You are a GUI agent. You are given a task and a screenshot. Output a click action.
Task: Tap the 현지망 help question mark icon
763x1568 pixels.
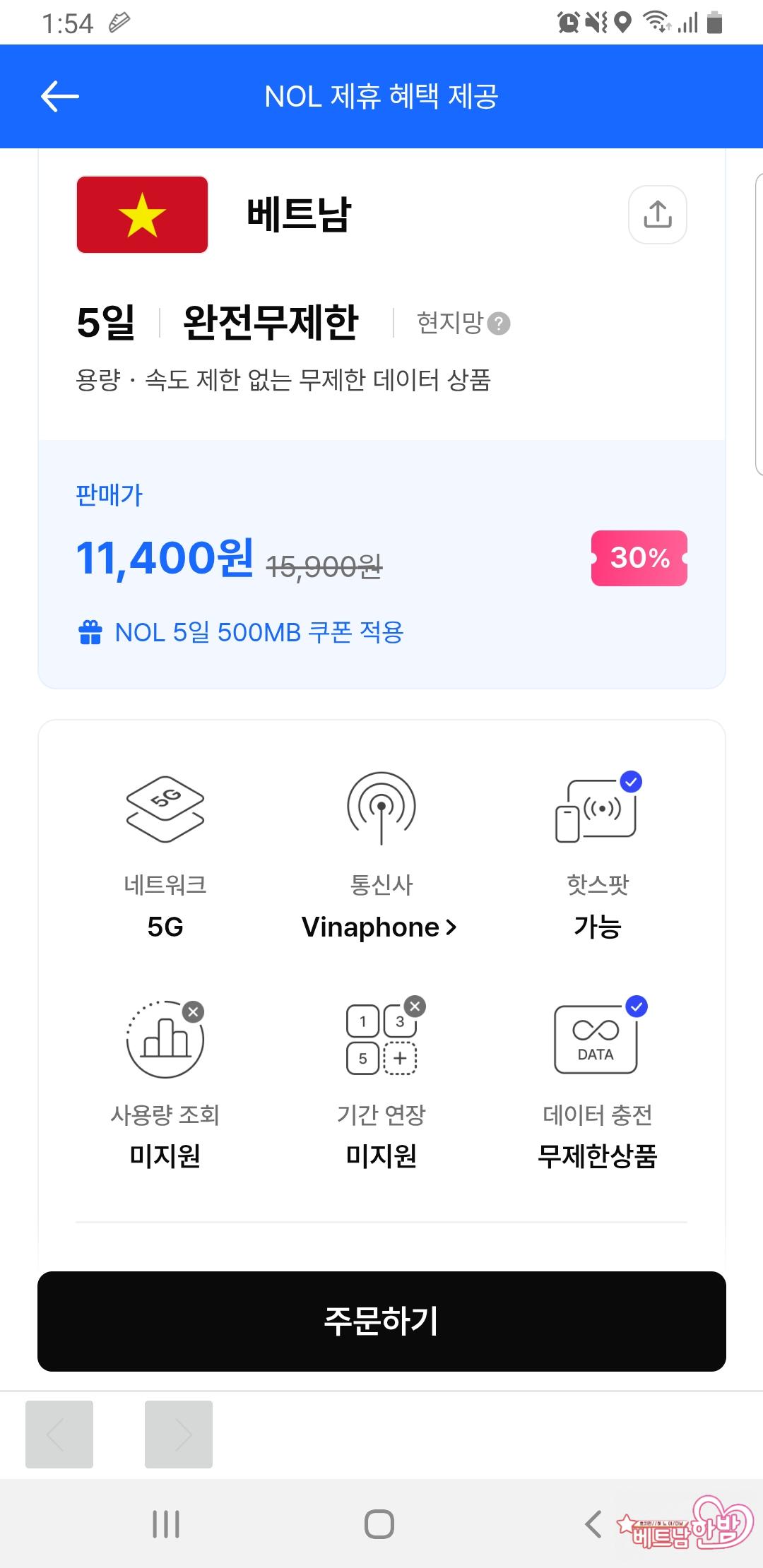(499, 323)
